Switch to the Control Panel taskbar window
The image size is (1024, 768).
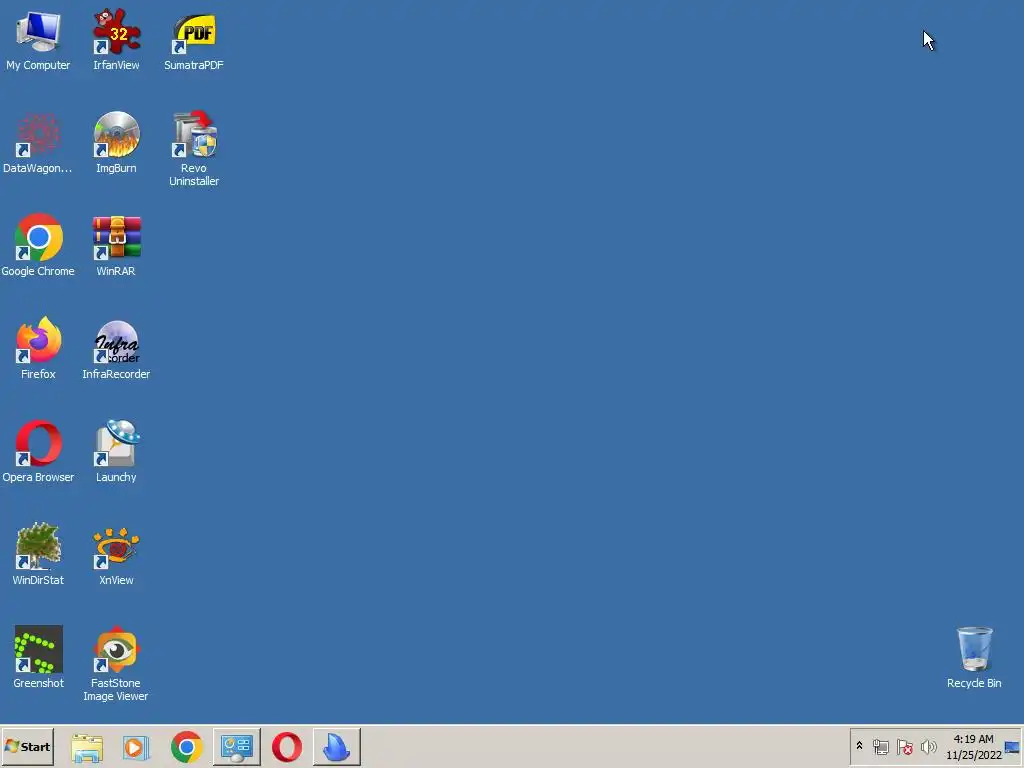click(x=236, y=747)
